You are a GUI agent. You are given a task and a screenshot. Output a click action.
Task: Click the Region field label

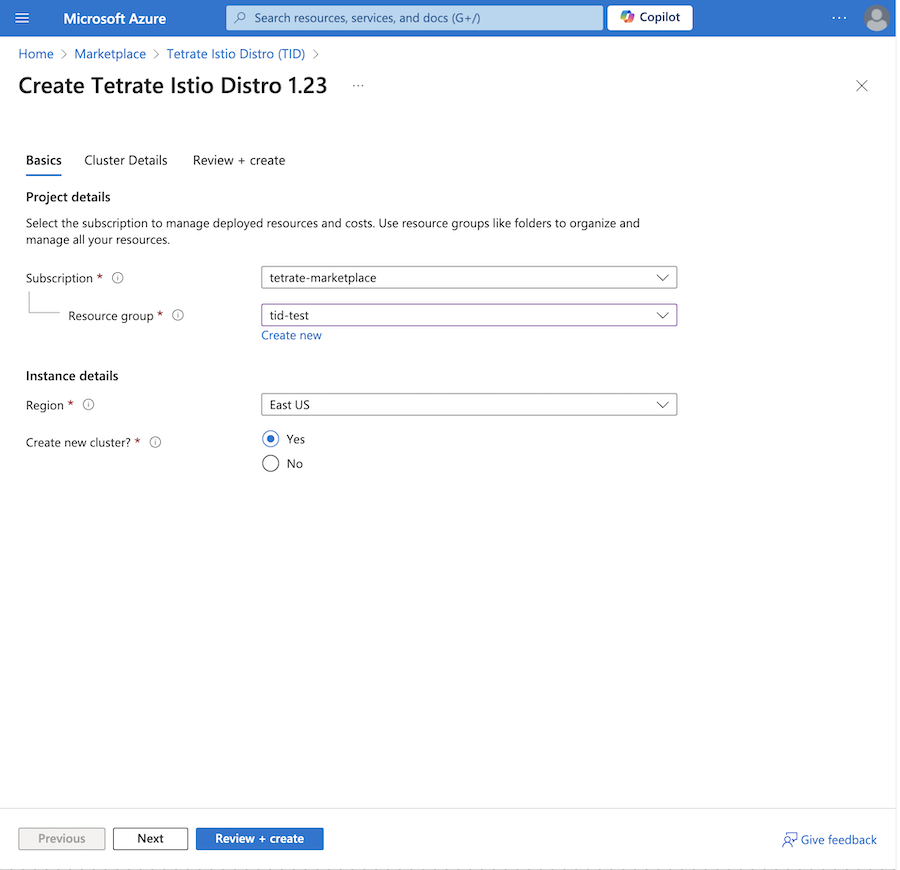(45, 405)
